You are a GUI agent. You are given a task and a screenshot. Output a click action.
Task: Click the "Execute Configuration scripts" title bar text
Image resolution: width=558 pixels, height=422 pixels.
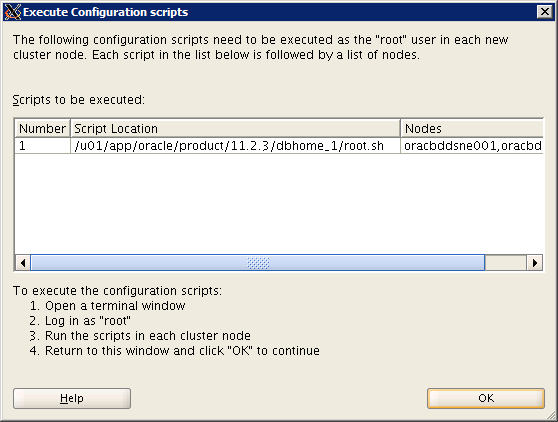(105, 12)
